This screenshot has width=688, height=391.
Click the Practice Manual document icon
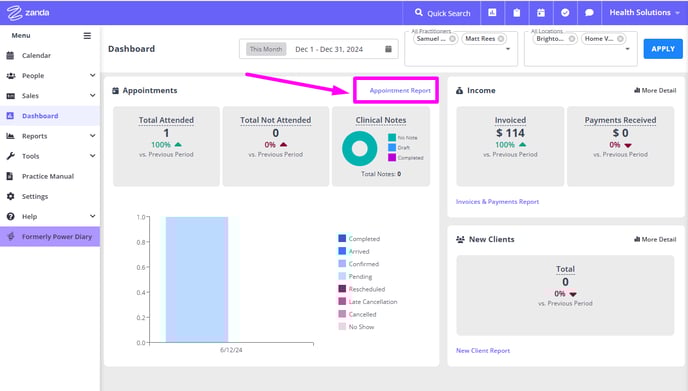[x=10, y=176]
